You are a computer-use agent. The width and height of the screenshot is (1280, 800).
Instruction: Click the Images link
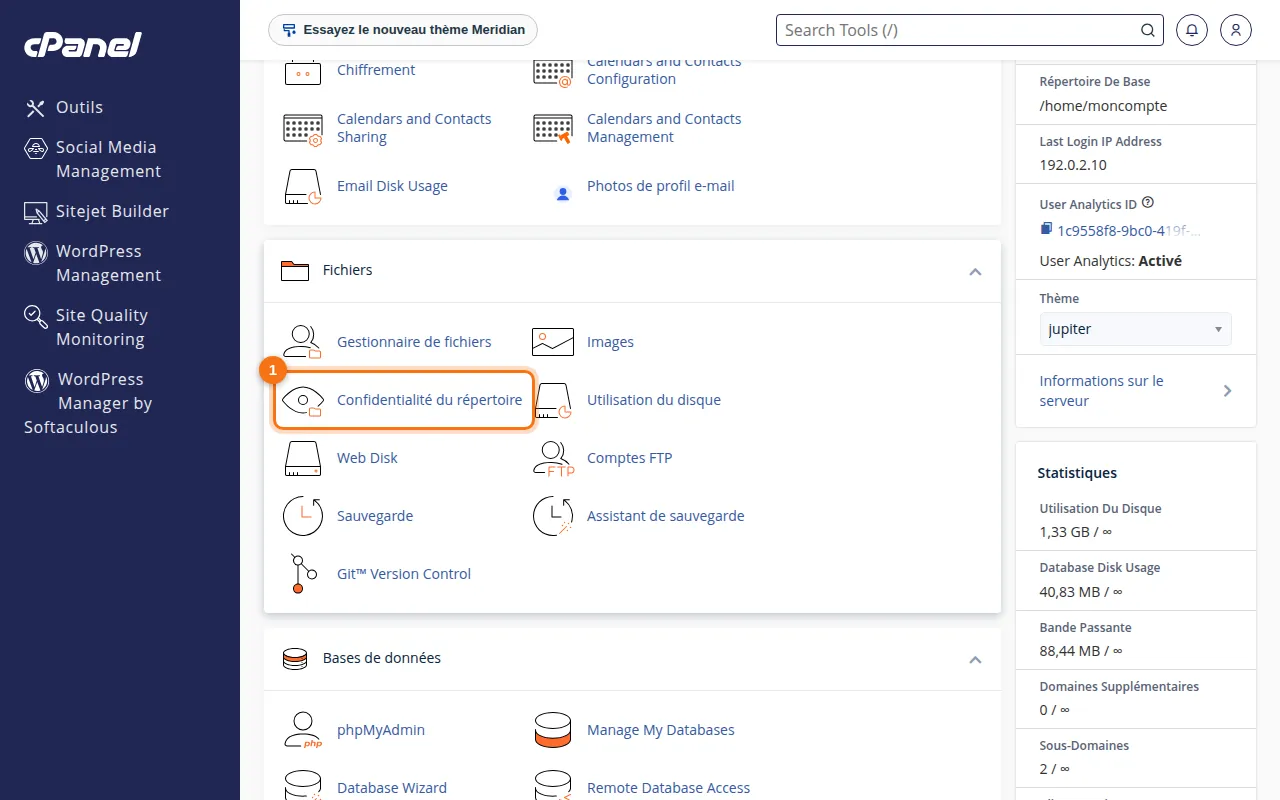[610, 342]
